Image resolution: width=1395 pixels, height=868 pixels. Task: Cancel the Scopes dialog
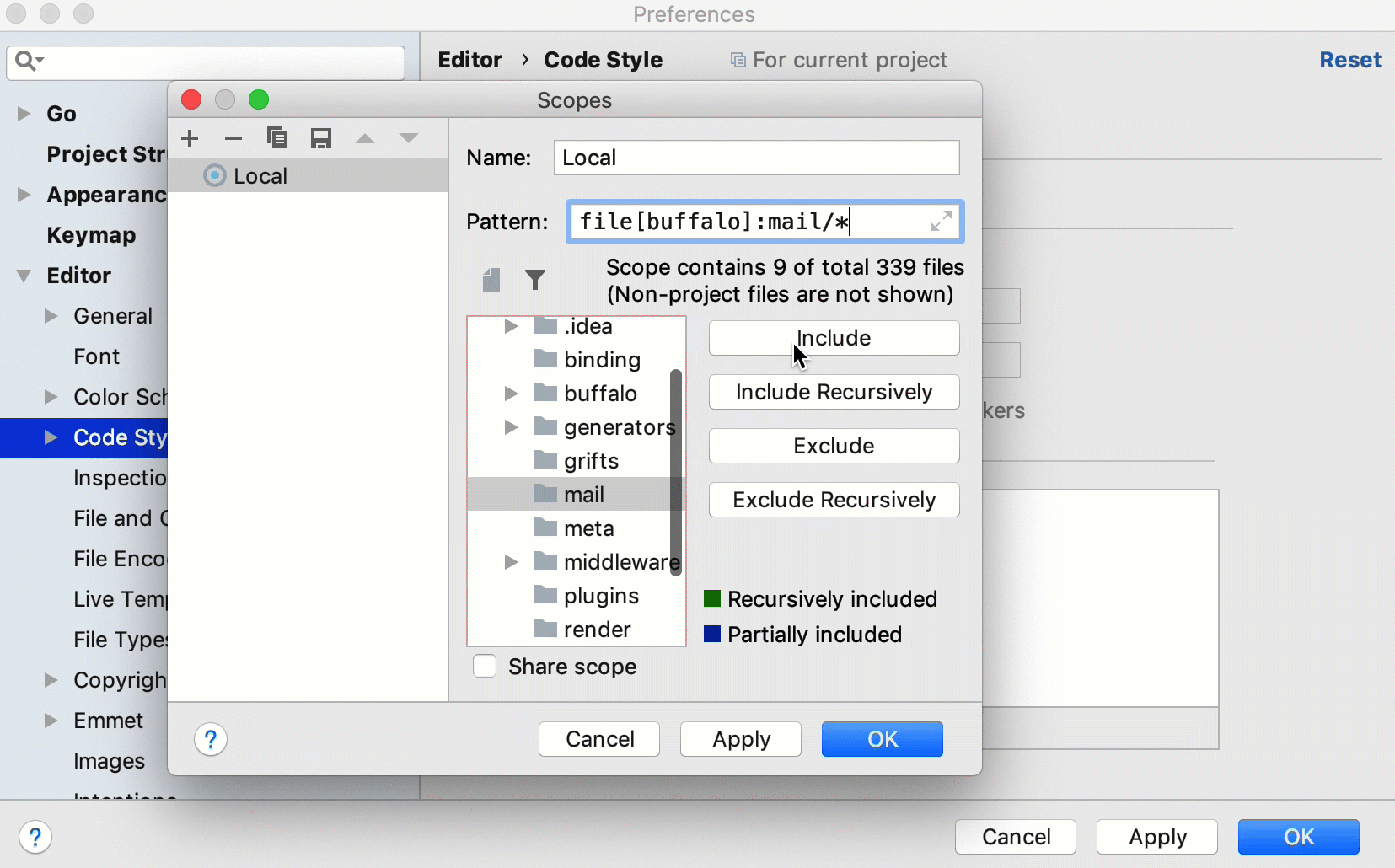(x=599, y=739)
